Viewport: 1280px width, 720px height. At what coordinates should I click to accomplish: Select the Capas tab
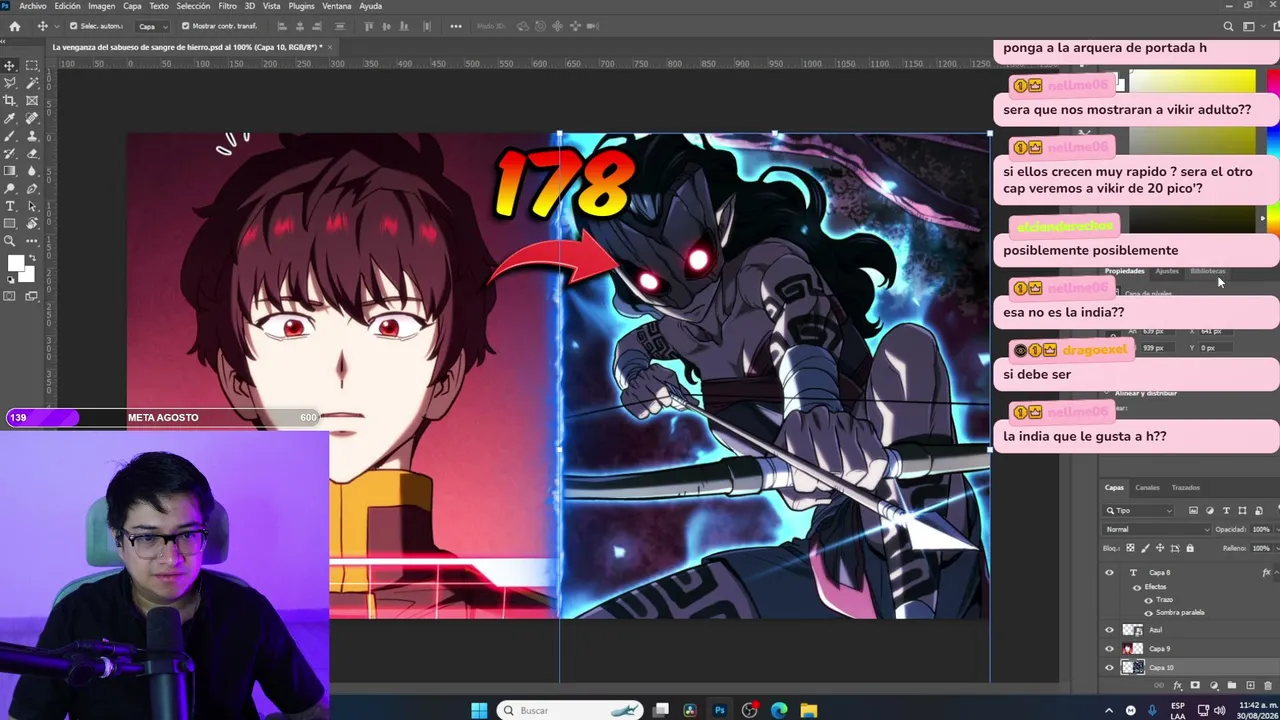point(1114,488)
